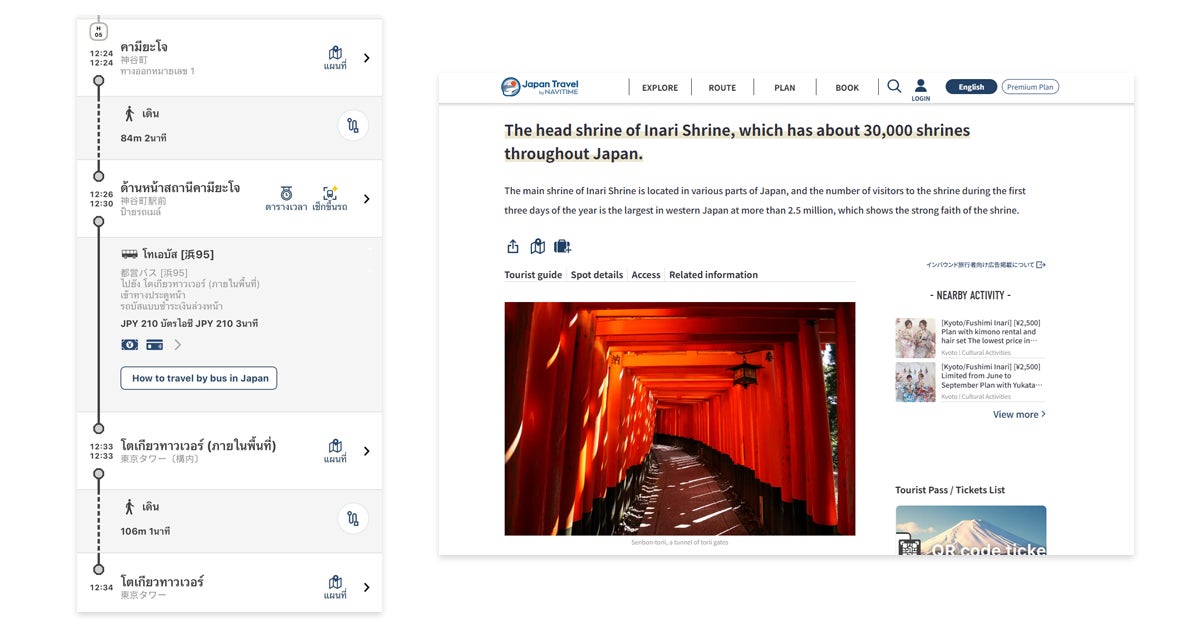Open the kimono rental and hair set thumbnail
The height and width of the screenshot is (628, 1200).
(x=915, y=338)
